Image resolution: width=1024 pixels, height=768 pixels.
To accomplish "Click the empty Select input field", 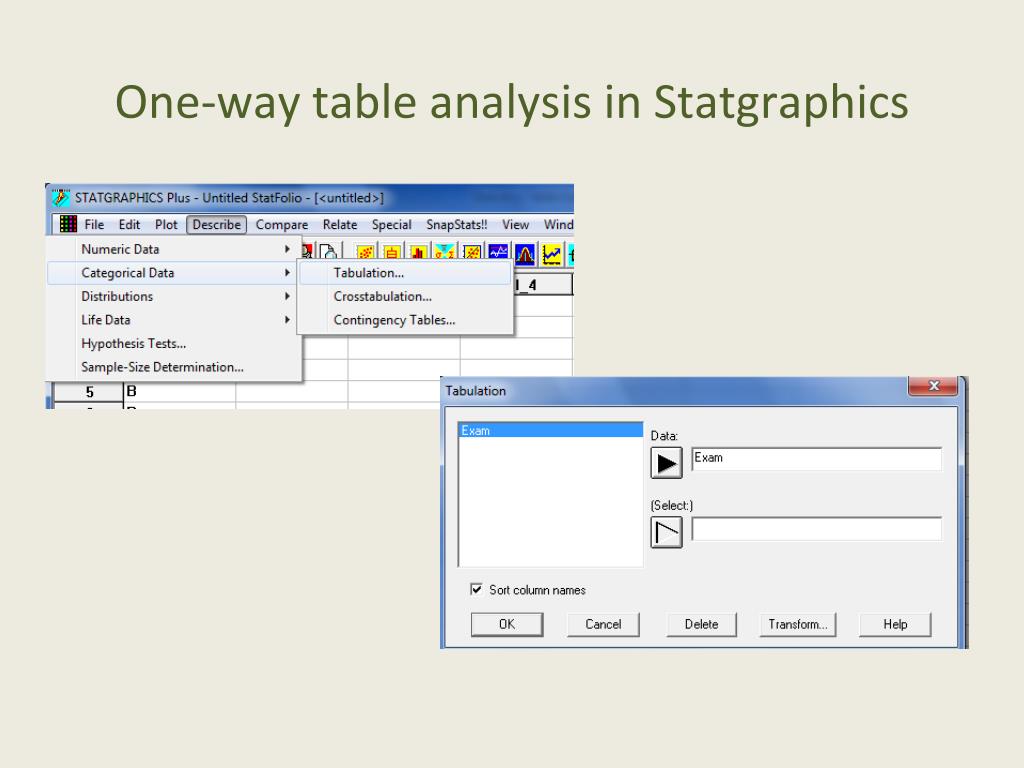I will 816,528.
